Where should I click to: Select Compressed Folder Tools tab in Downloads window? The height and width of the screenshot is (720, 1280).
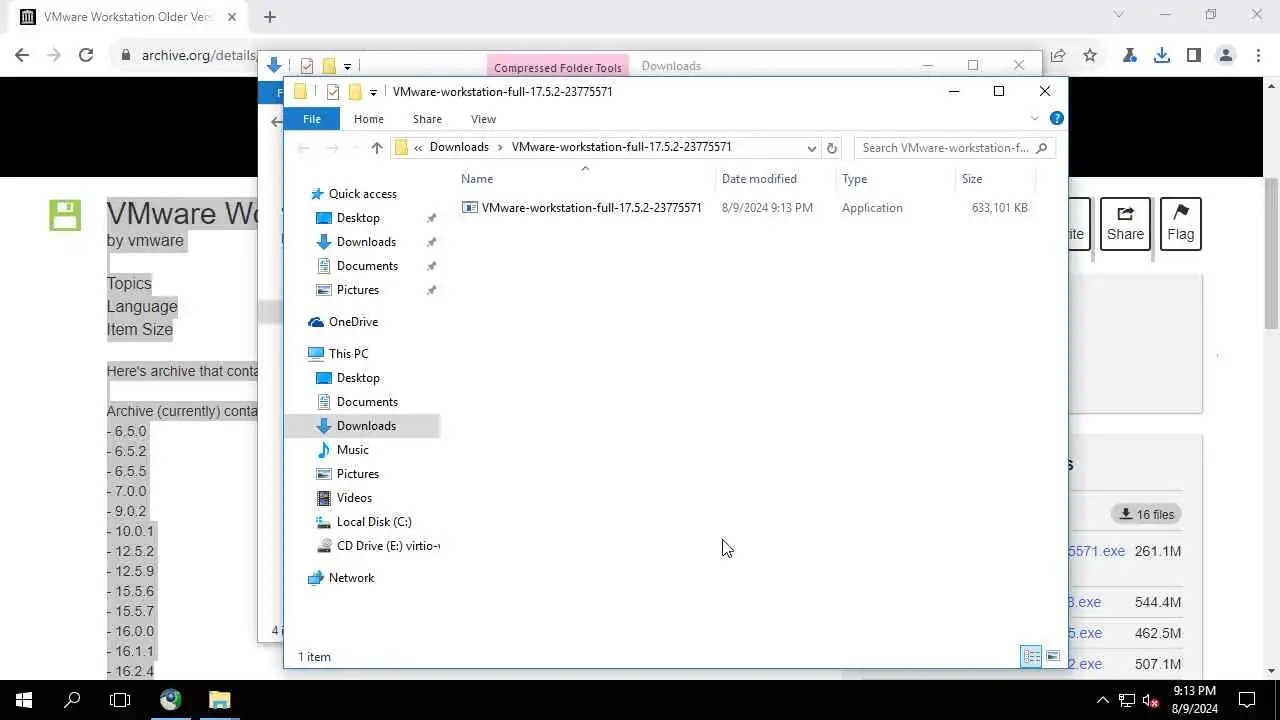click(x=558, y=67)
